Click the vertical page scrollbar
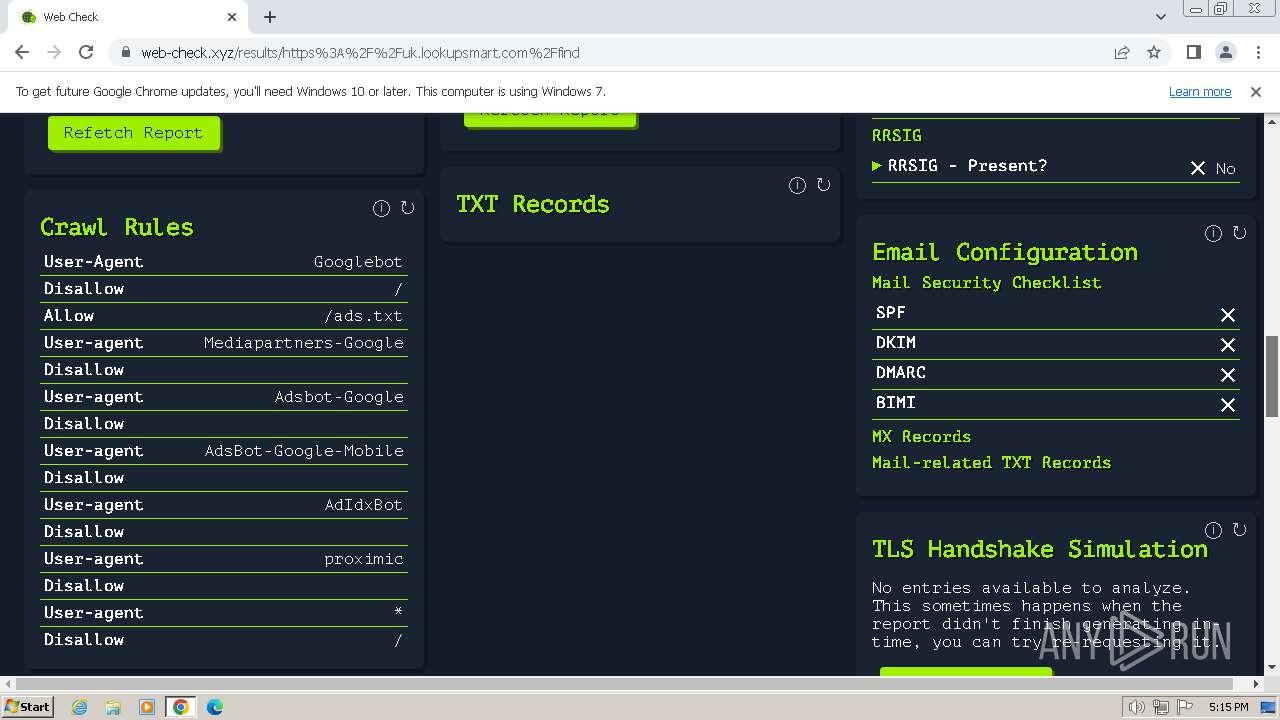This screenshot has height=720, width=1280. [1272, 375]
